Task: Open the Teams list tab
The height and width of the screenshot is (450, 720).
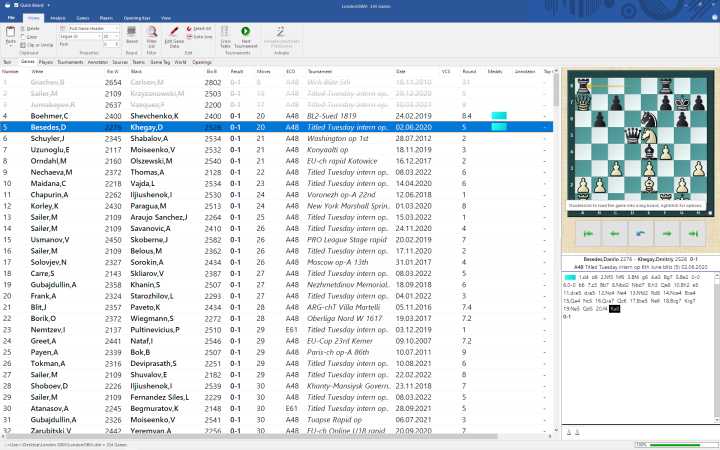Action: pos(139,62)
